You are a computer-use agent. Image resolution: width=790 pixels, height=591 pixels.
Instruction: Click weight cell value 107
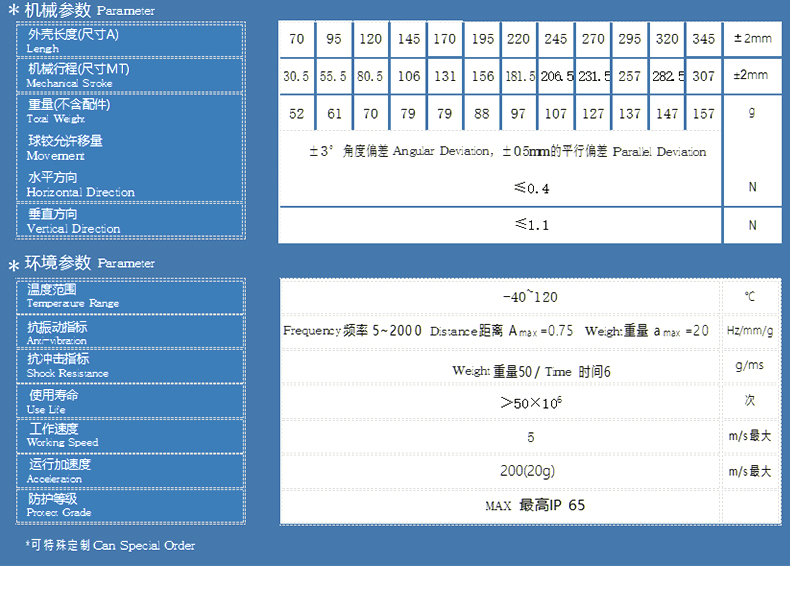pyautogui.click(x=556, y=113)
